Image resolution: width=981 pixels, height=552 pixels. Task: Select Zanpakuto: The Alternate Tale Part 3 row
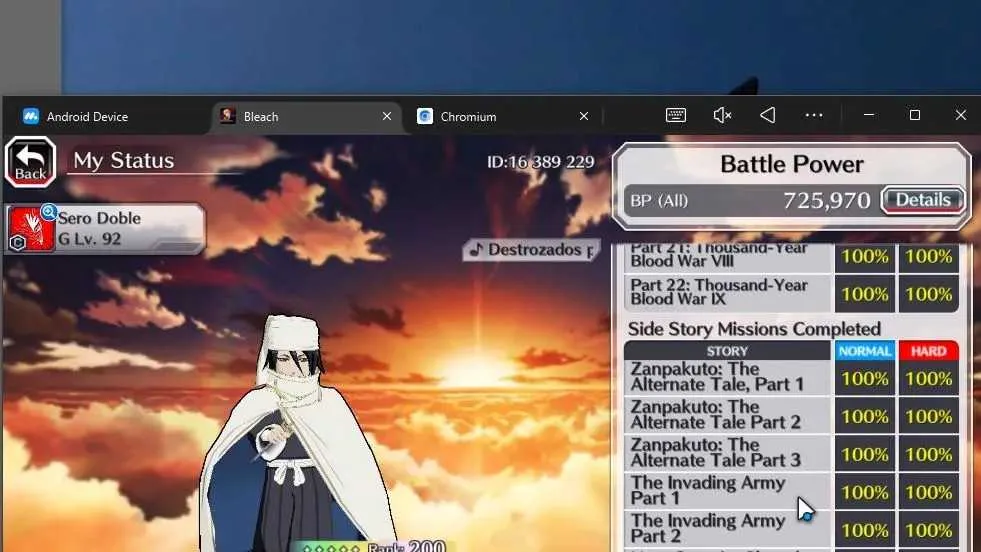791,454
